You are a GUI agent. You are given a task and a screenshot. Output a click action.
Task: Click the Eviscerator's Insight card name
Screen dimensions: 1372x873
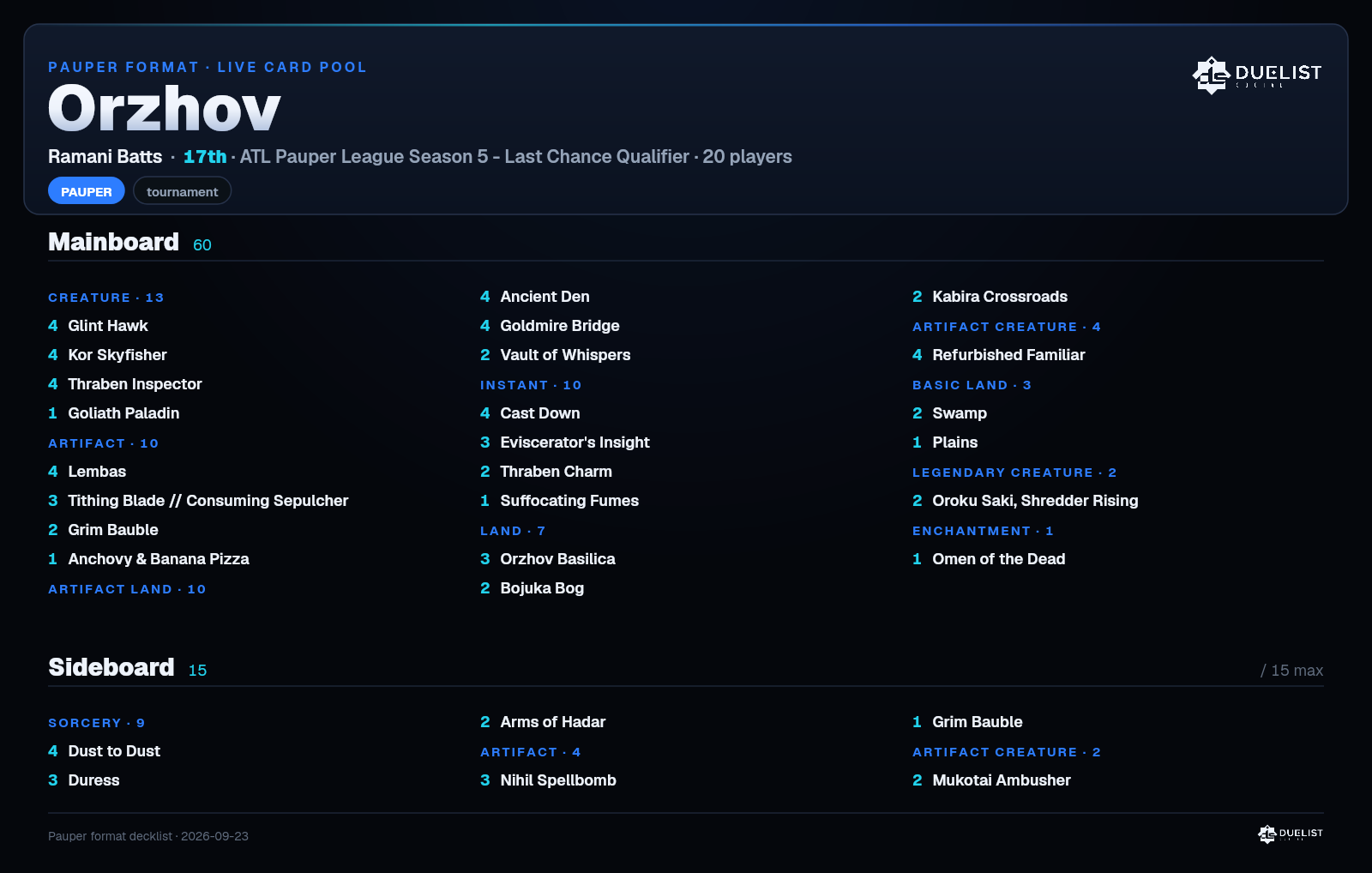(x=575, y=443)
